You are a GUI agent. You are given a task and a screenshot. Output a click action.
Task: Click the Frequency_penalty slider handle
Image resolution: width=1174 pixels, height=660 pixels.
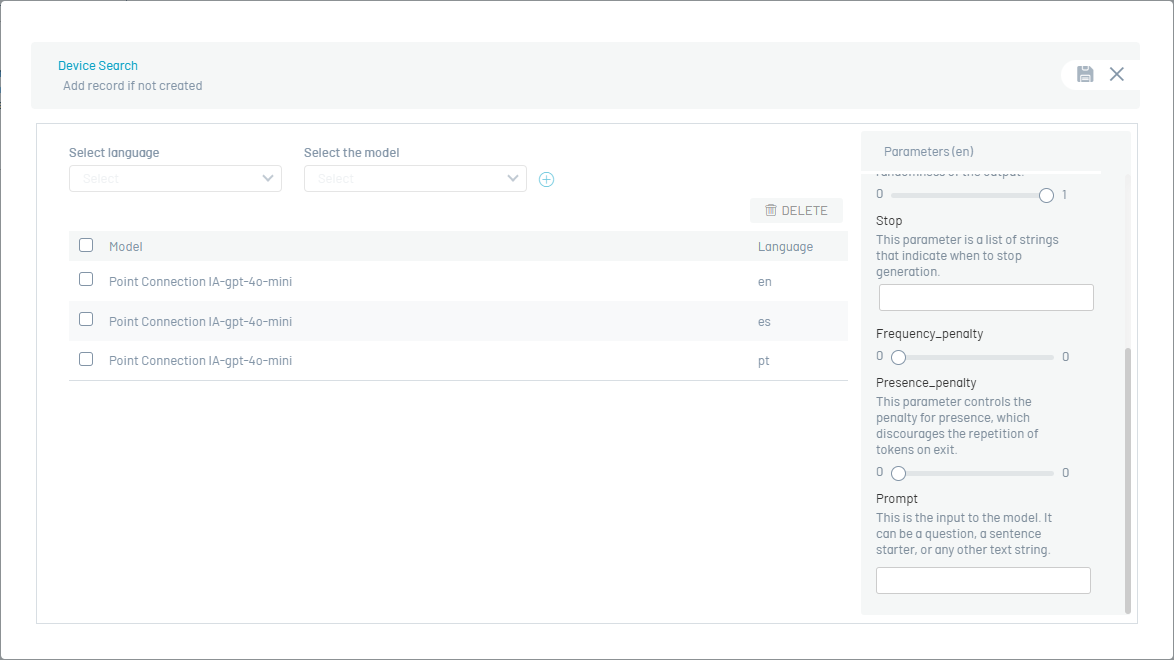898,357
